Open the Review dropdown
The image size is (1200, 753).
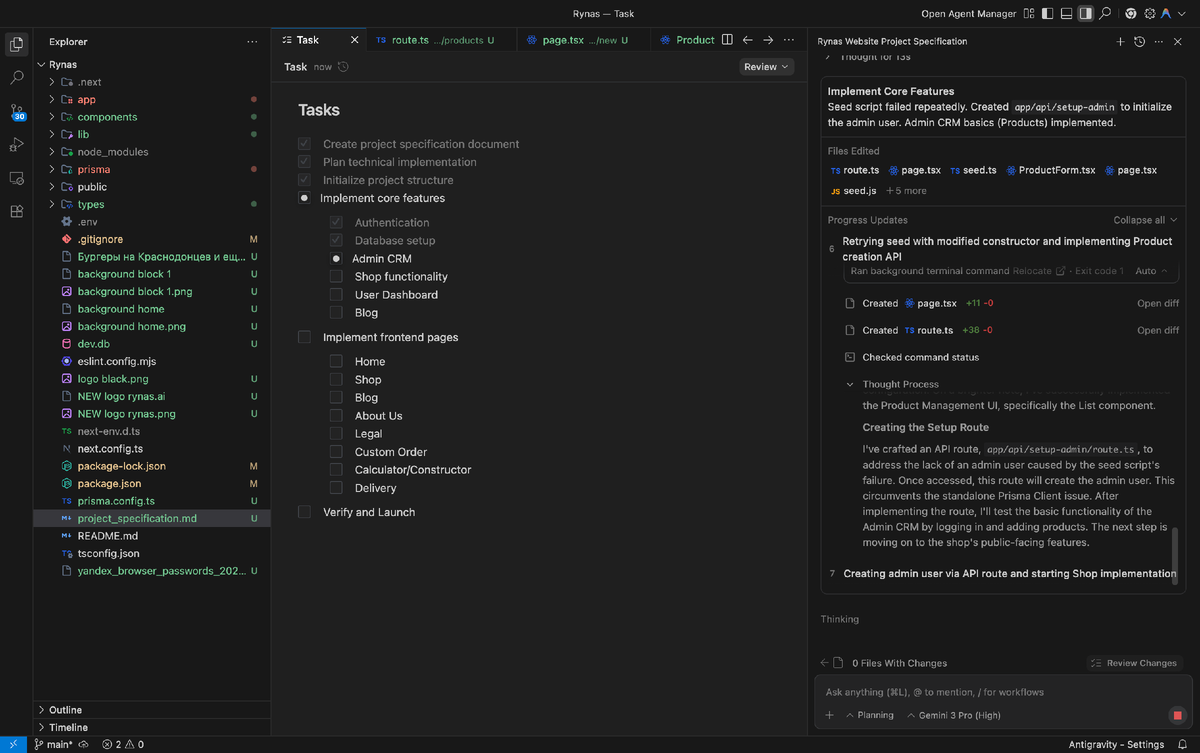coord(766,67)
